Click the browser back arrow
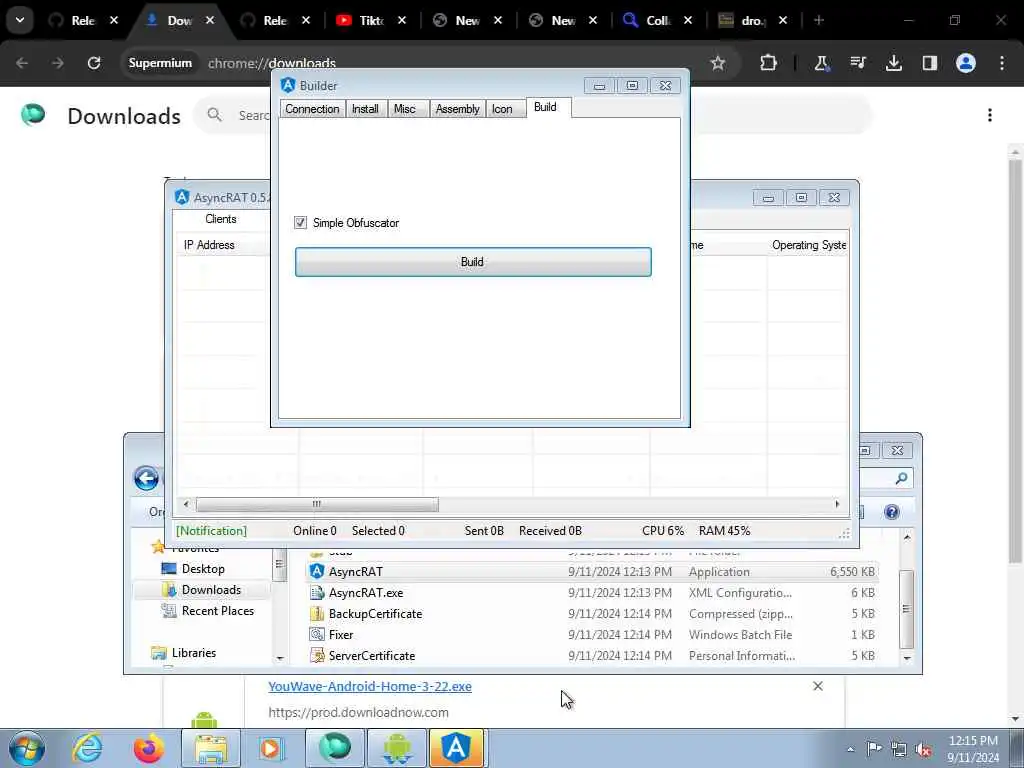 pyautogui.click(x=22, y=63)
